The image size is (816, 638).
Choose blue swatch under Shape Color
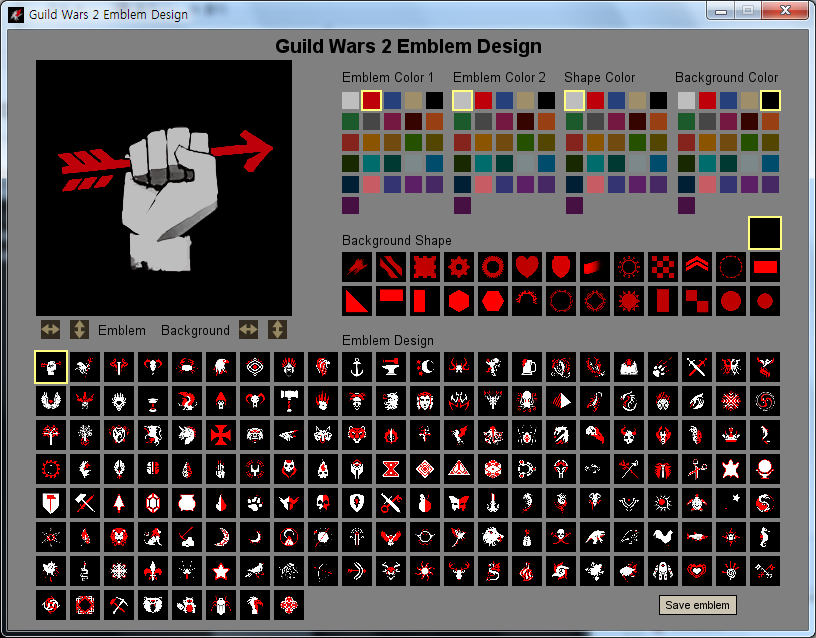(616, 100)
